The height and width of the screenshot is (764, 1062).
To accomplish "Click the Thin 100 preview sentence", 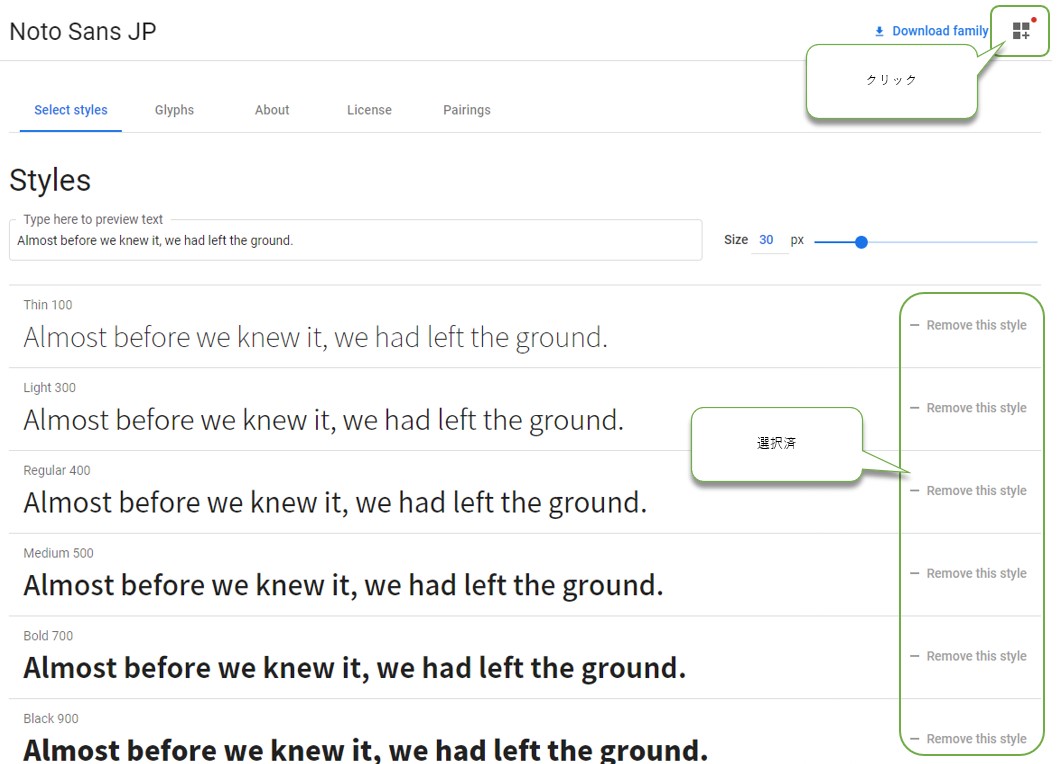I will tap(316, 337).
